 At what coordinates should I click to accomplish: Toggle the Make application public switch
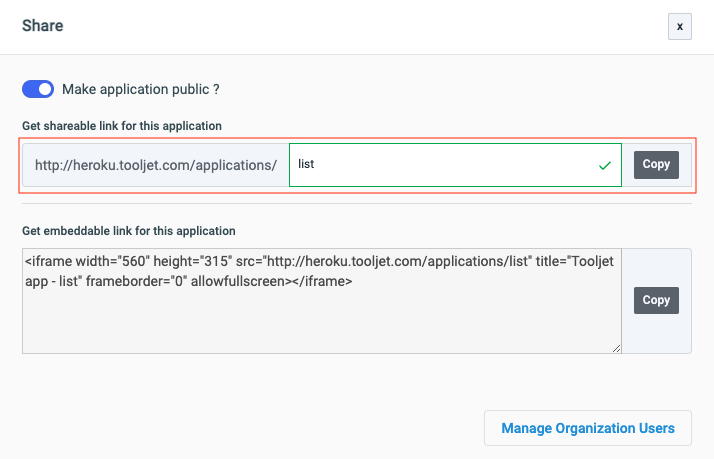pos(38,89)
